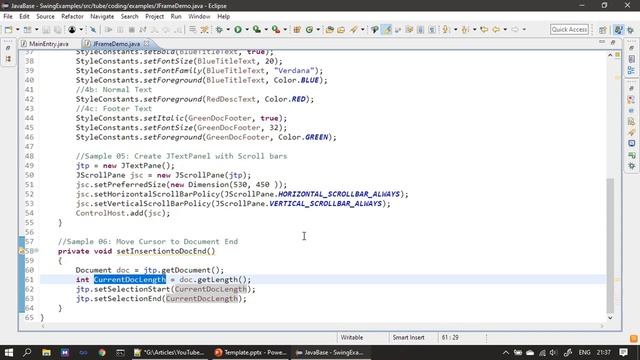The width and height of the screenshot is (640, 360).
Task: Collapse the method at line 58
Action: pyautogui.click(x=37, y=251)
